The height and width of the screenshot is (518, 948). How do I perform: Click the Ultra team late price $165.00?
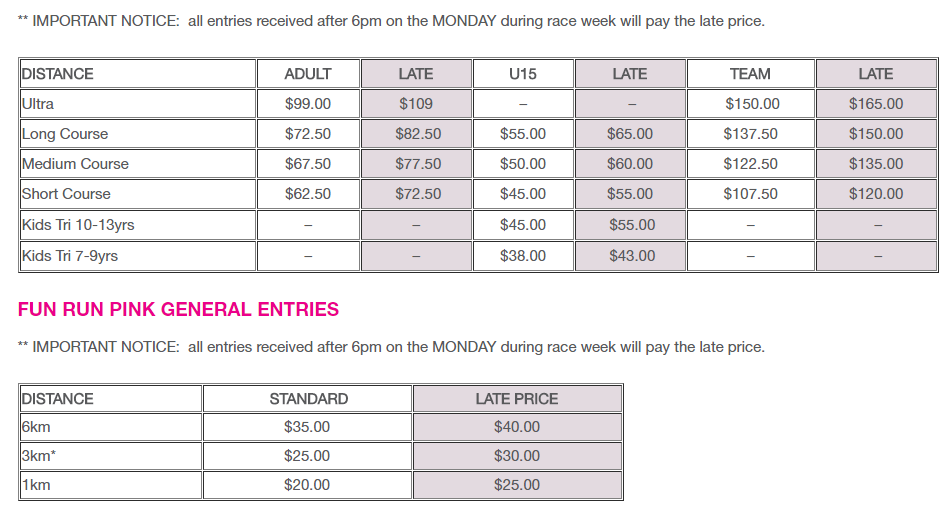point(876,104)
